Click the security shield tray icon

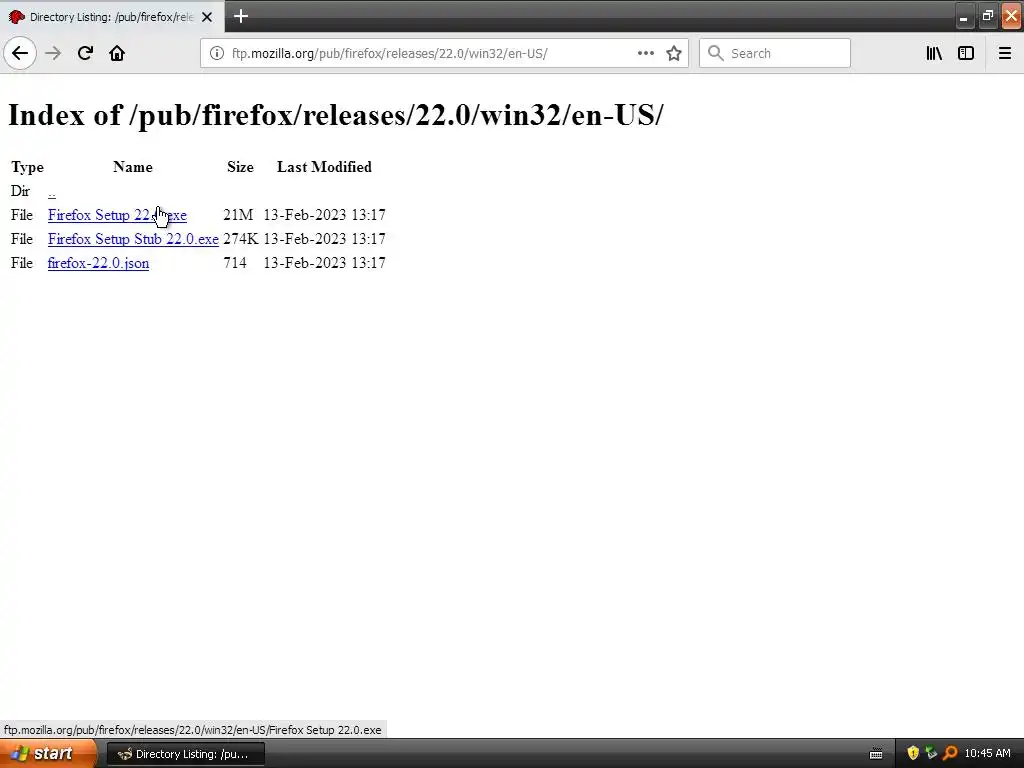coord(913,754)
